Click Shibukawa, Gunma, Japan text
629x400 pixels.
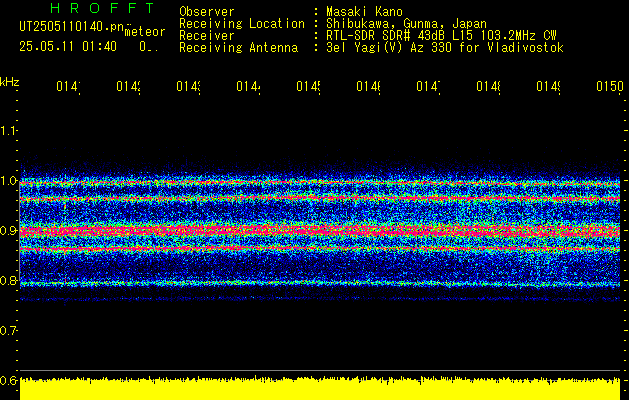[x=406, y=24]
